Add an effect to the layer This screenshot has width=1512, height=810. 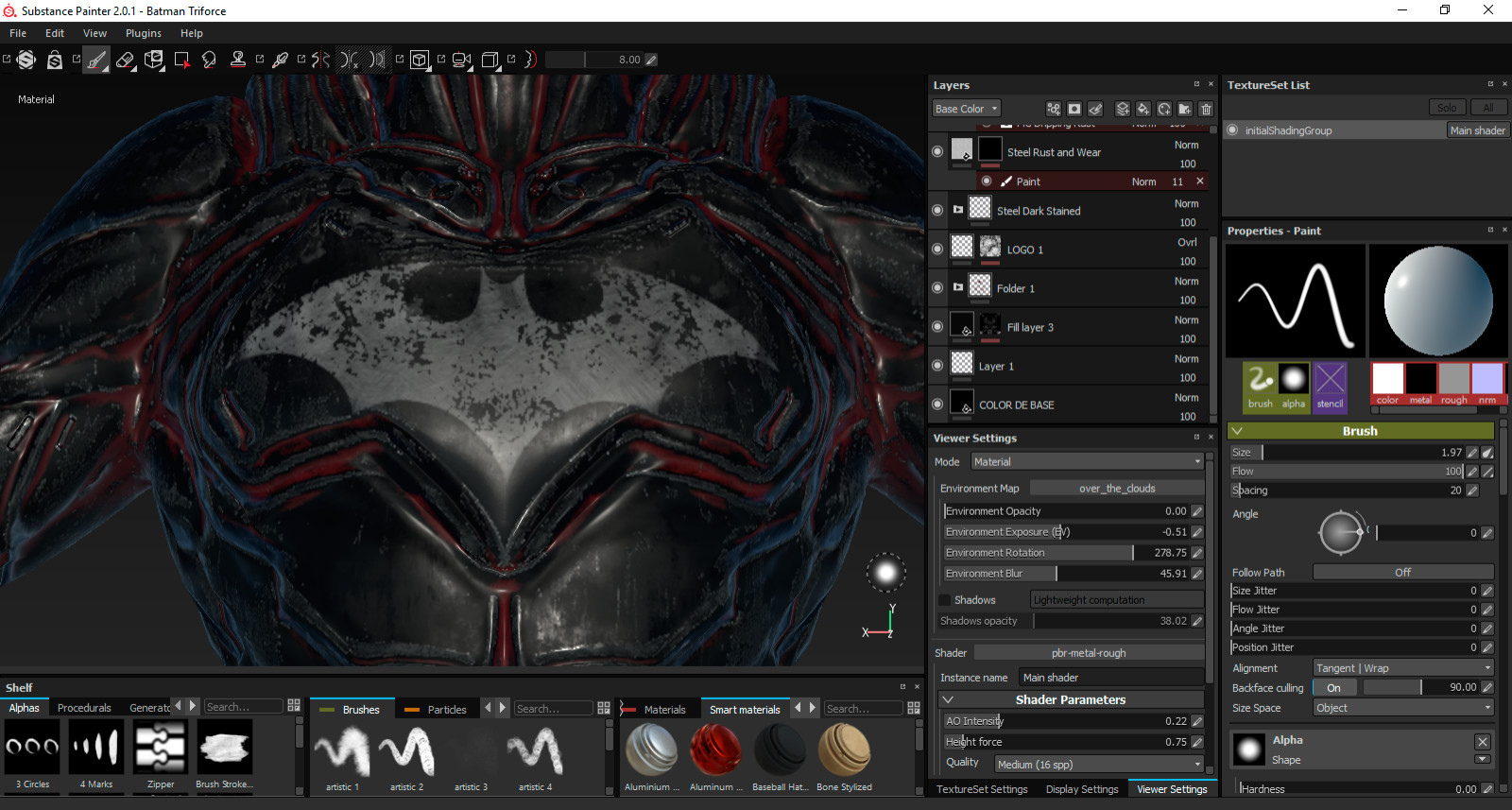1054,109
